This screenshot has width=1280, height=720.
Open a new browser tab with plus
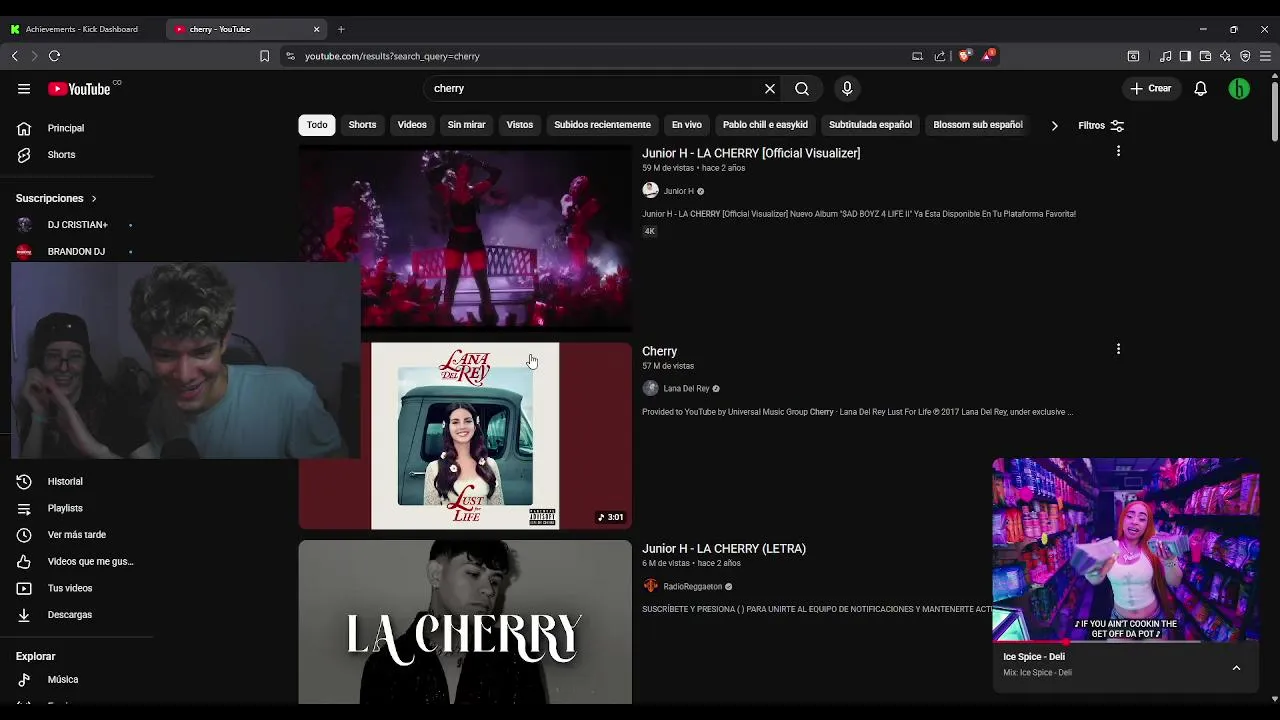click(x=341, y=29)
